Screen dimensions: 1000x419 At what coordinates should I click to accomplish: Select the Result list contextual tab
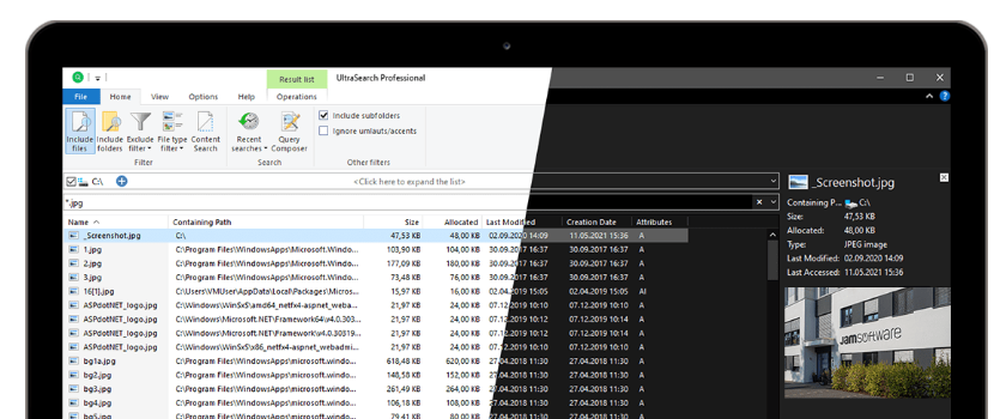point(297,79)
